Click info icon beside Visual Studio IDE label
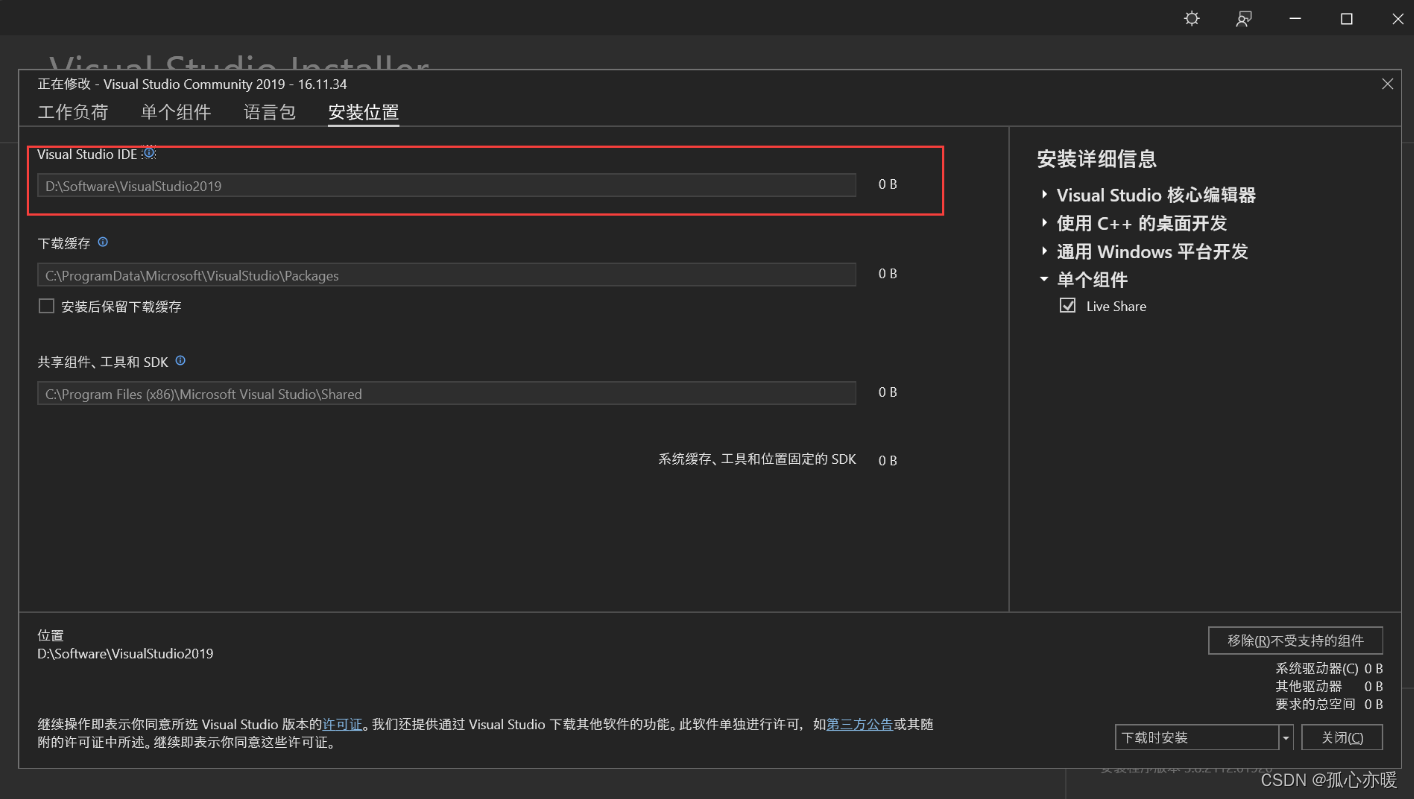The width and height of the screenshot is (1414, 799). [149, 153]
